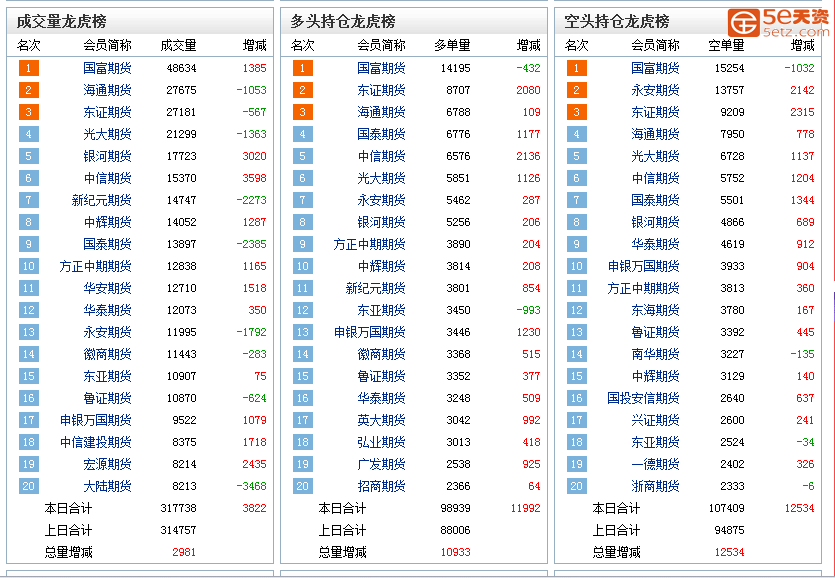The height and width of the screenshot is (578, 835).
Task: Click rank 10 badge in 多头持仓龙虎榜
Action: pos(302,266)
